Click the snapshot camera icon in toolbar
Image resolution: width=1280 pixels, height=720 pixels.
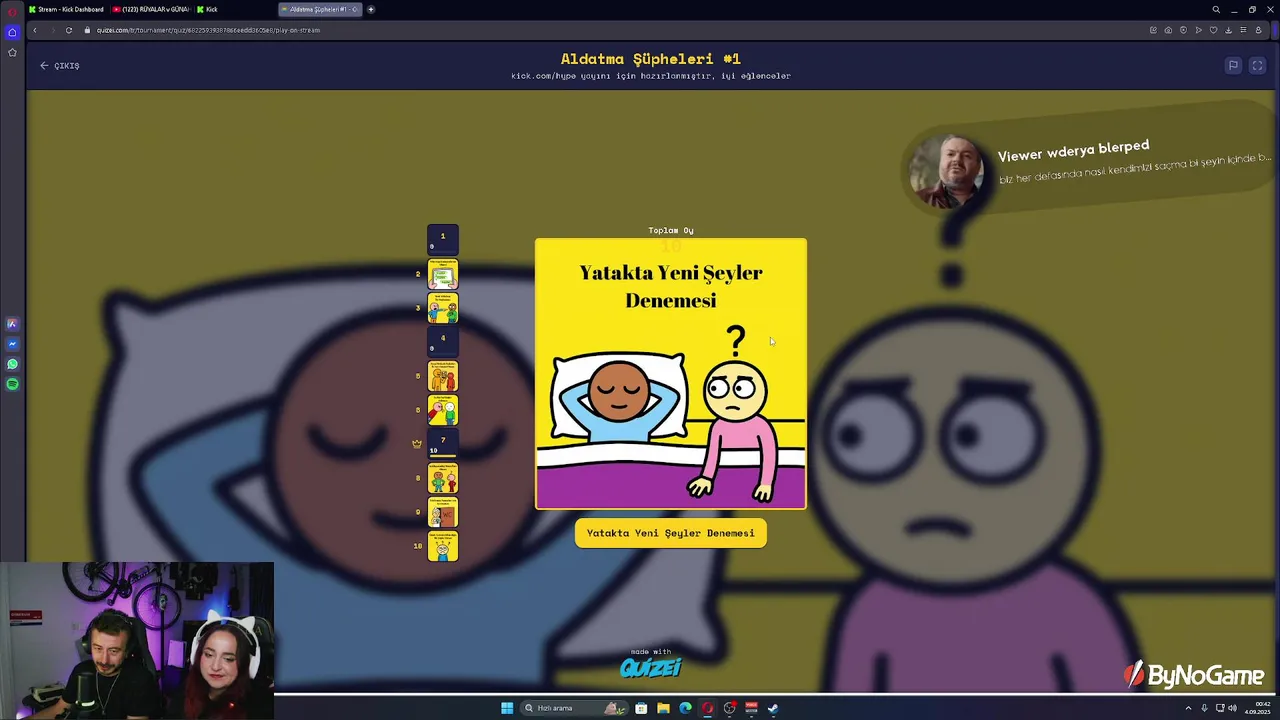pos(1168,30)
